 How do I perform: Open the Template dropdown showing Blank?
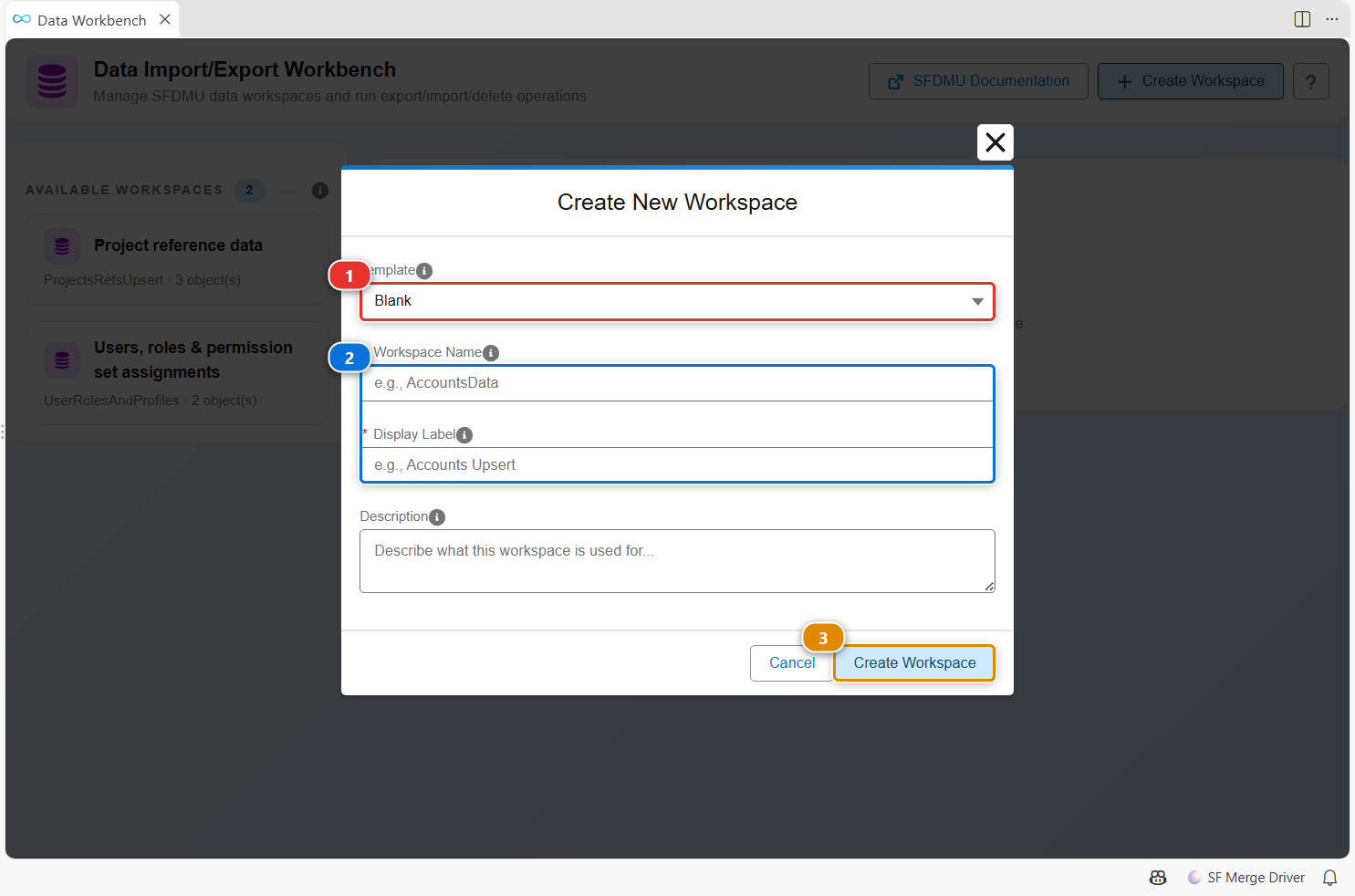point(677,301)
